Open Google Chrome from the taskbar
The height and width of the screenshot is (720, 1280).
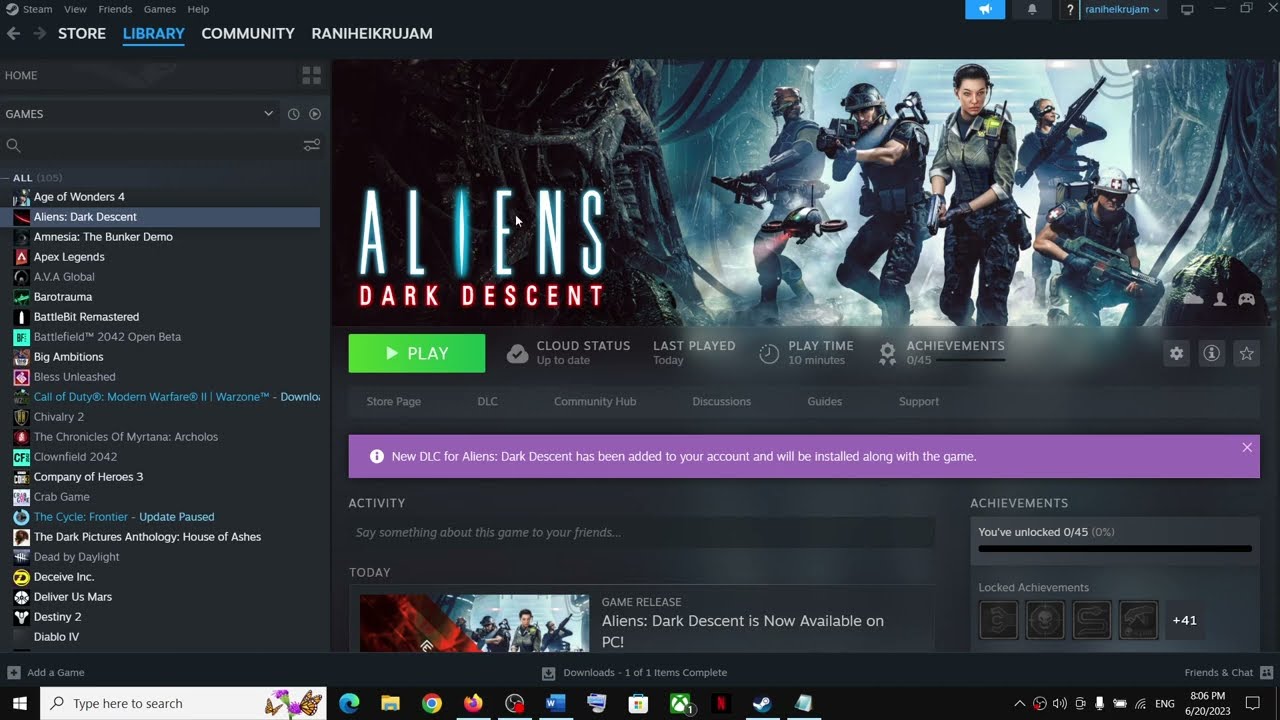(x=431, y=703)
